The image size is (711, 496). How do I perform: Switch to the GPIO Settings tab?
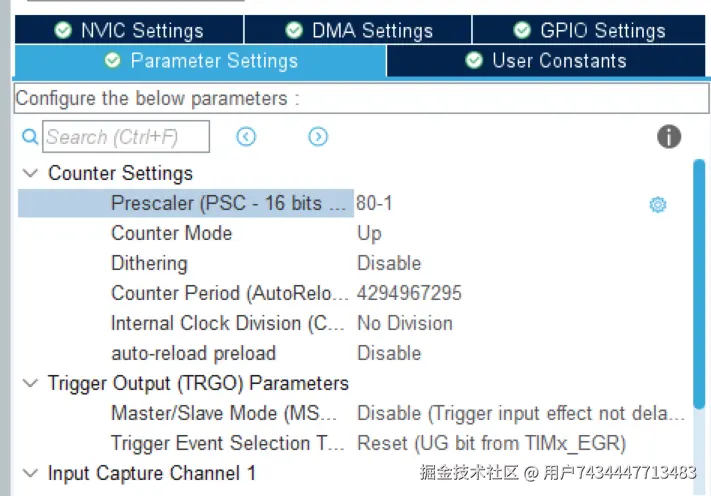pos(590,30)
